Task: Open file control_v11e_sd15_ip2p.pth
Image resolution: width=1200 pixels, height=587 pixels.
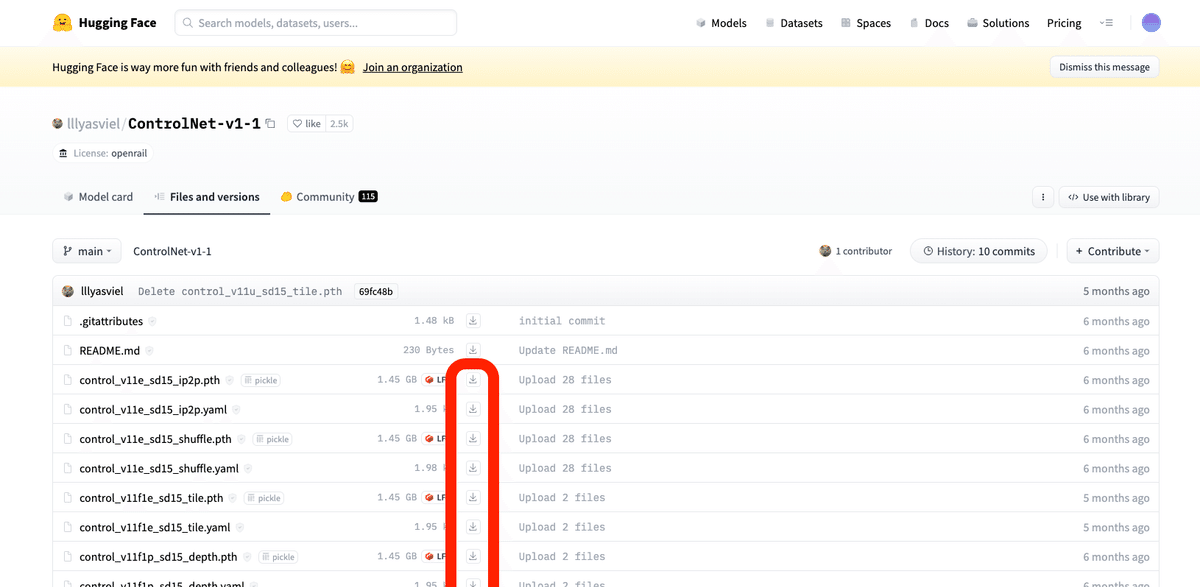Action: click(x=150, y=380)
